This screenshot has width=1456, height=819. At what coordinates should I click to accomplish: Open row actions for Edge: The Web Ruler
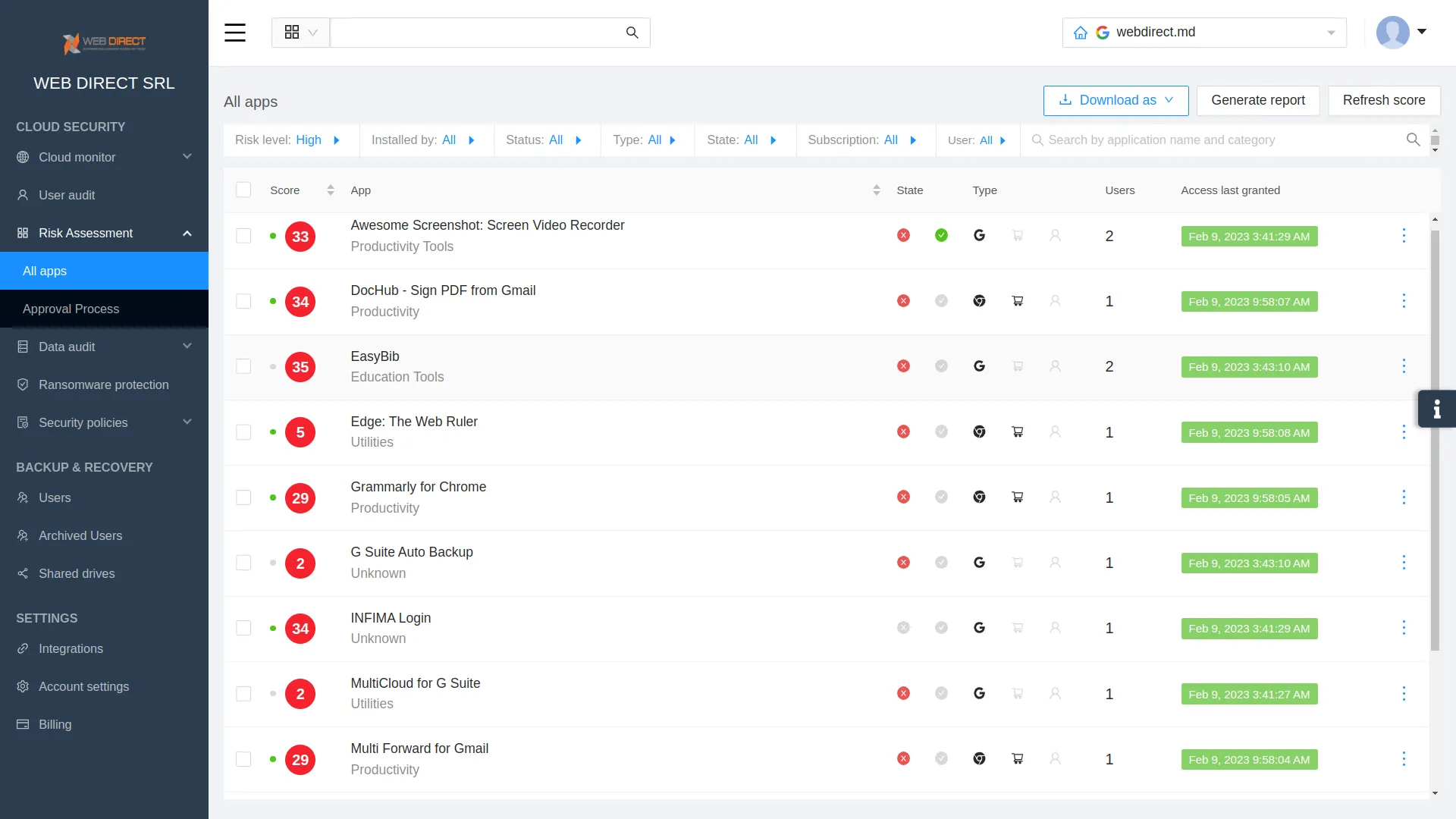1404,432
